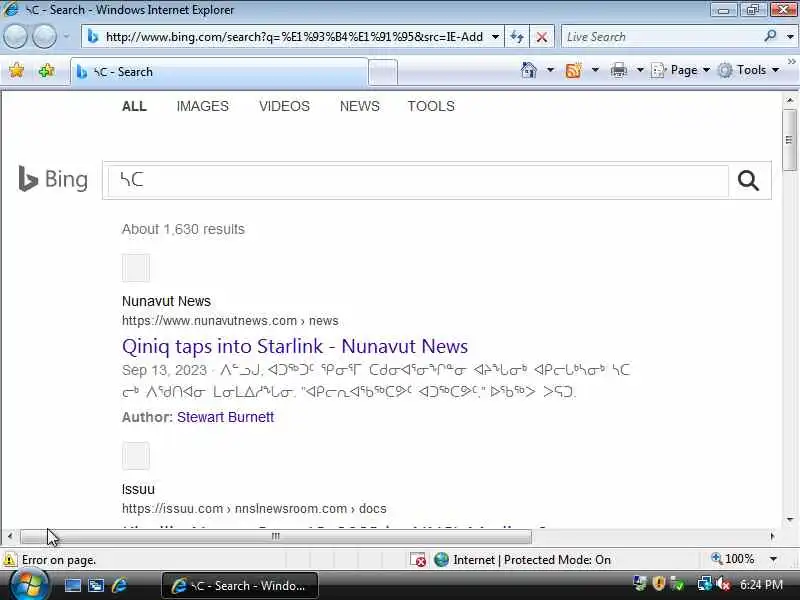Image resolution: width=800 pixels, height=600 pixels.
Task: Click Add to Favorites icon
Action: [46, 70]
